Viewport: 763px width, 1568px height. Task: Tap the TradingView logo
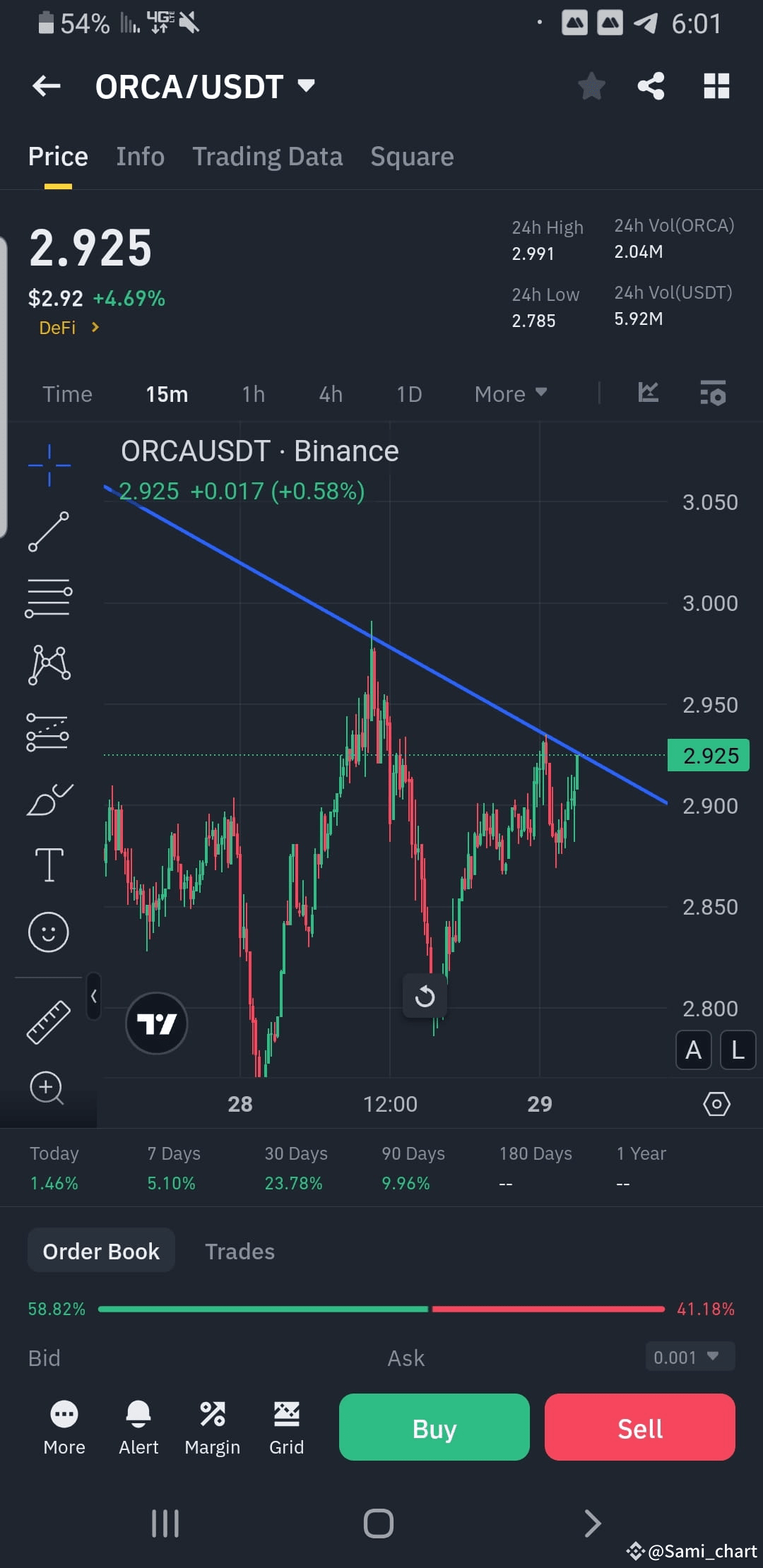click(x=156, y=1023)
